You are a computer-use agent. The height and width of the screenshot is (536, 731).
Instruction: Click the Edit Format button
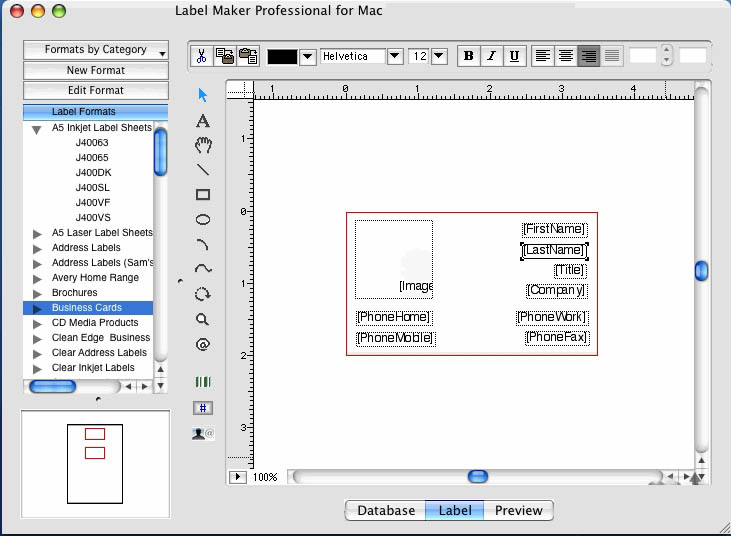tap(96, 90)
